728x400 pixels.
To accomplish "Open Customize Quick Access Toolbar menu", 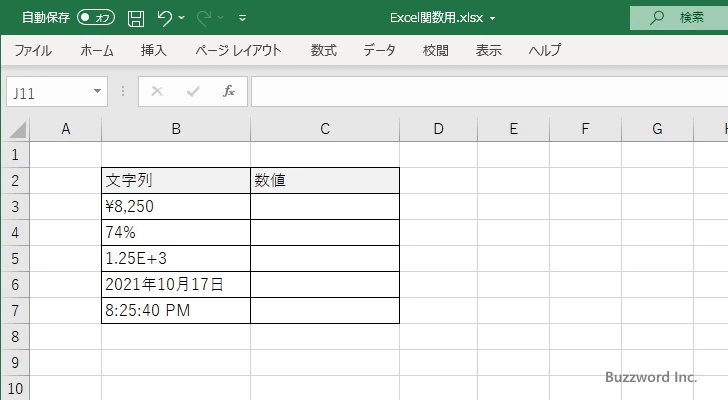I will (x=242, y=18).
